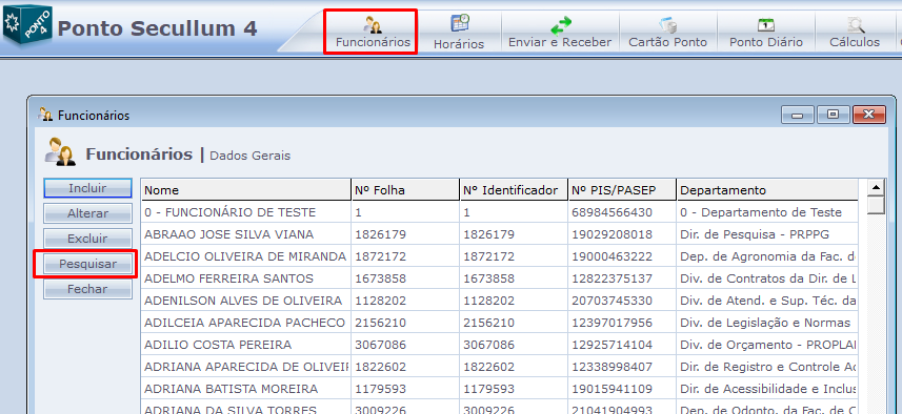Click the Departamento column header

pyautogui.click(x=765, y=190)
